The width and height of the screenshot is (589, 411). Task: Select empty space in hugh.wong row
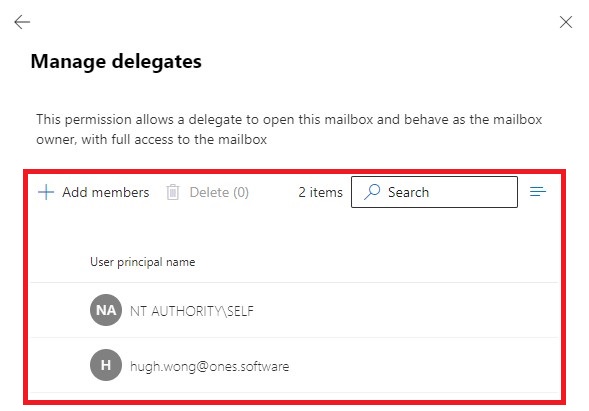pos(424,365)
